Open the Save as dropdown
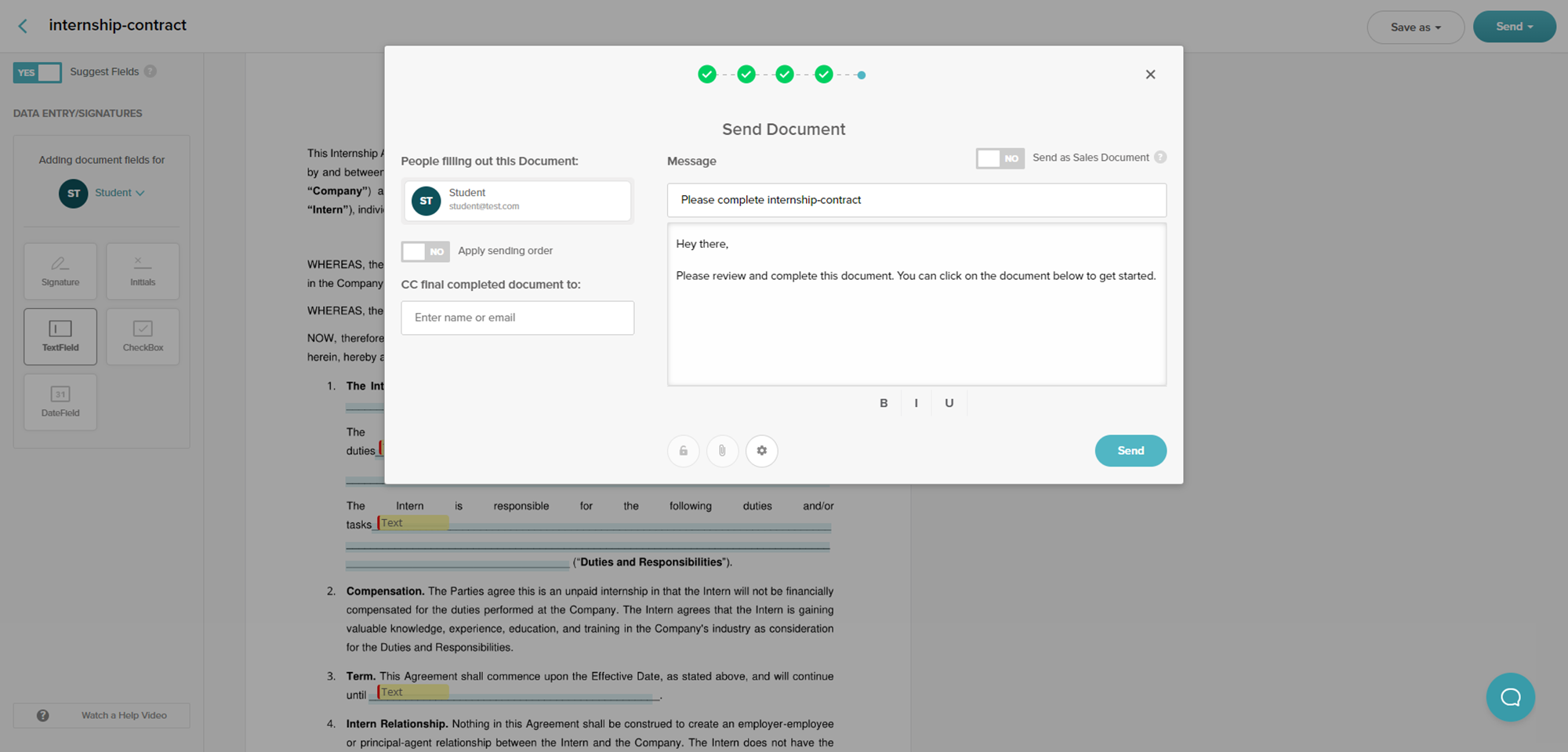This screenshot has height=752, width=1568. pyautogui.click(x=1414, y=26)
